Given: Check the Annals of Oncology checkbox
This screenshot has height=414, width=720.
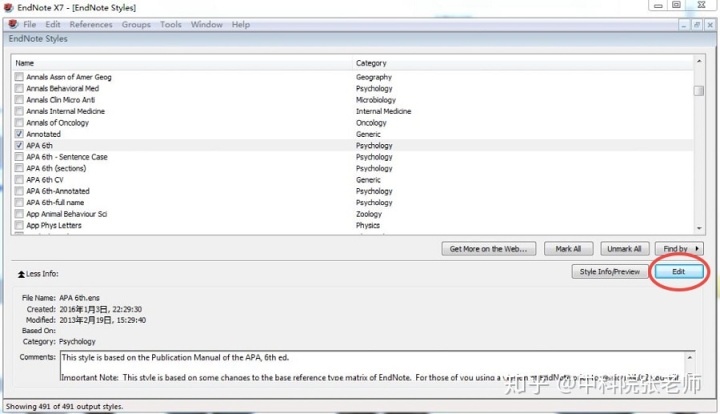Looking at the screenshot, I should [x=19, y=123].
